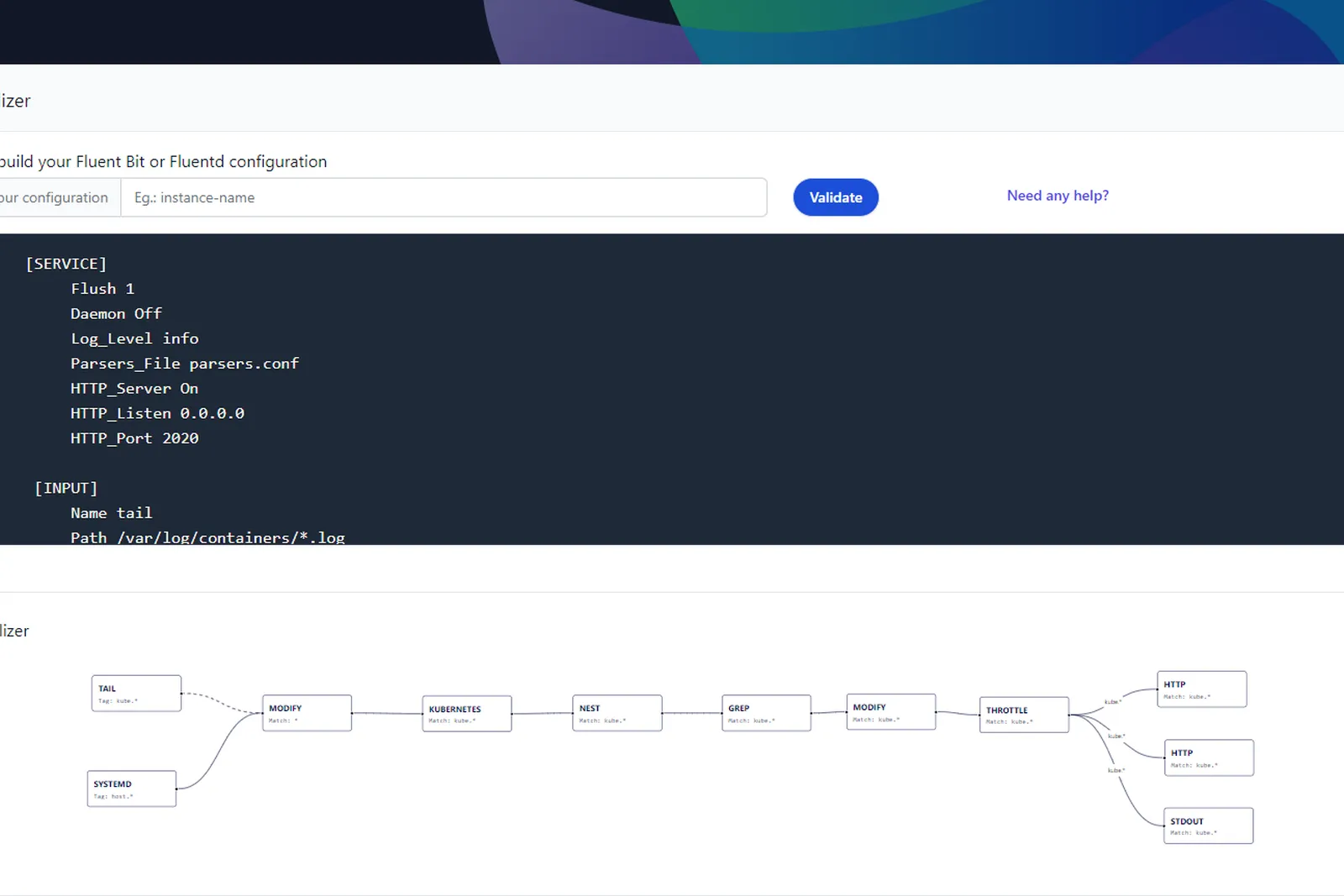Click the [INPUT] section header
1344x896 pixels.
click(x=66, y=488)
